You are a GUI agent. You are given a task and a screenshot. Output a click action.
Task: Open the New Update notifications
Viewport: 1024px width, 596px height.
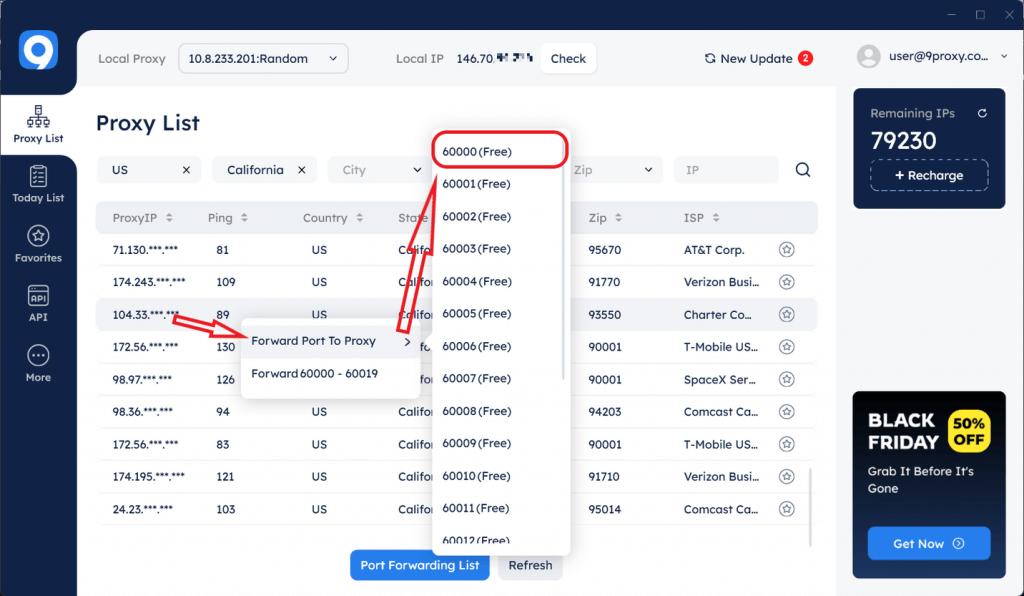[756, 58]
